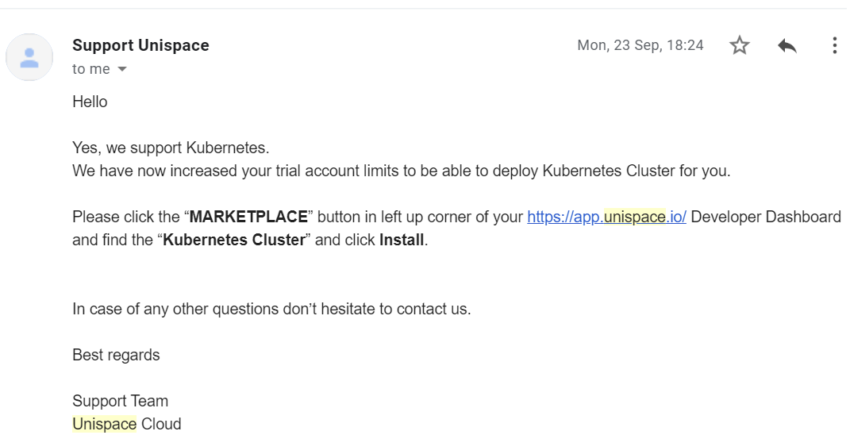
Task: Click the "to me" recipient text
Action: [91, 69]
